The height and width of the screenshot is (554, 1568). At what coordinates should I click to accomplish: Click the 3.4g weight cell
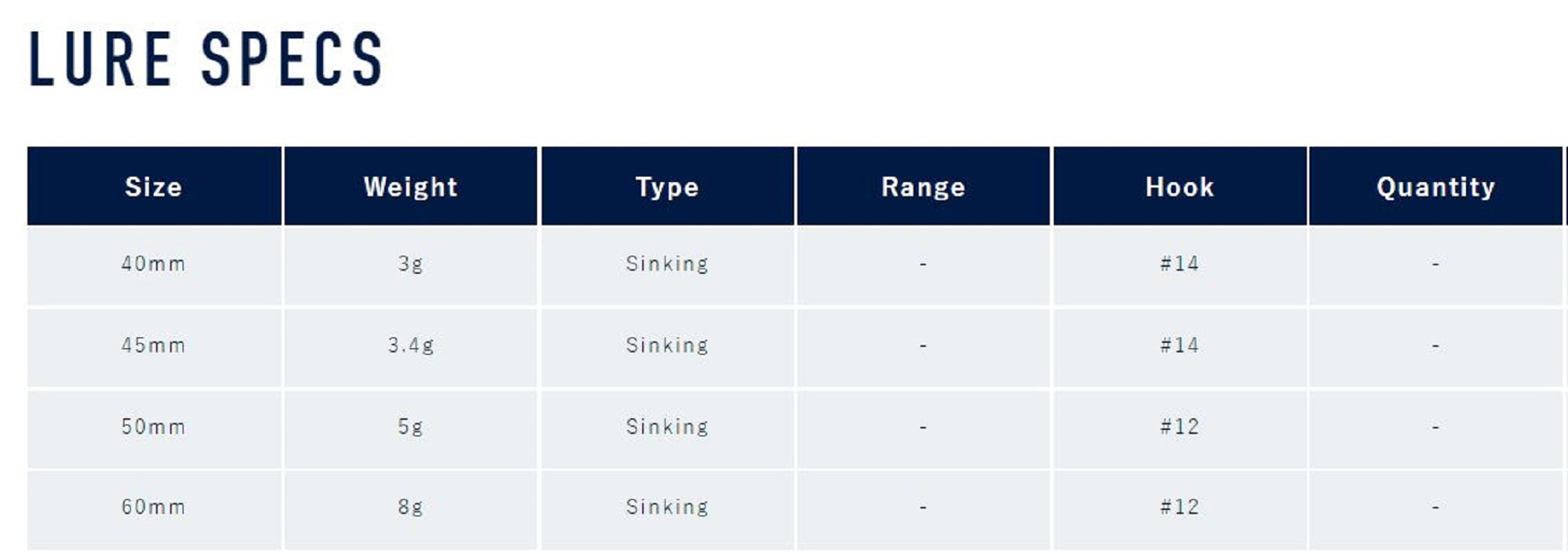pos(410,345)
